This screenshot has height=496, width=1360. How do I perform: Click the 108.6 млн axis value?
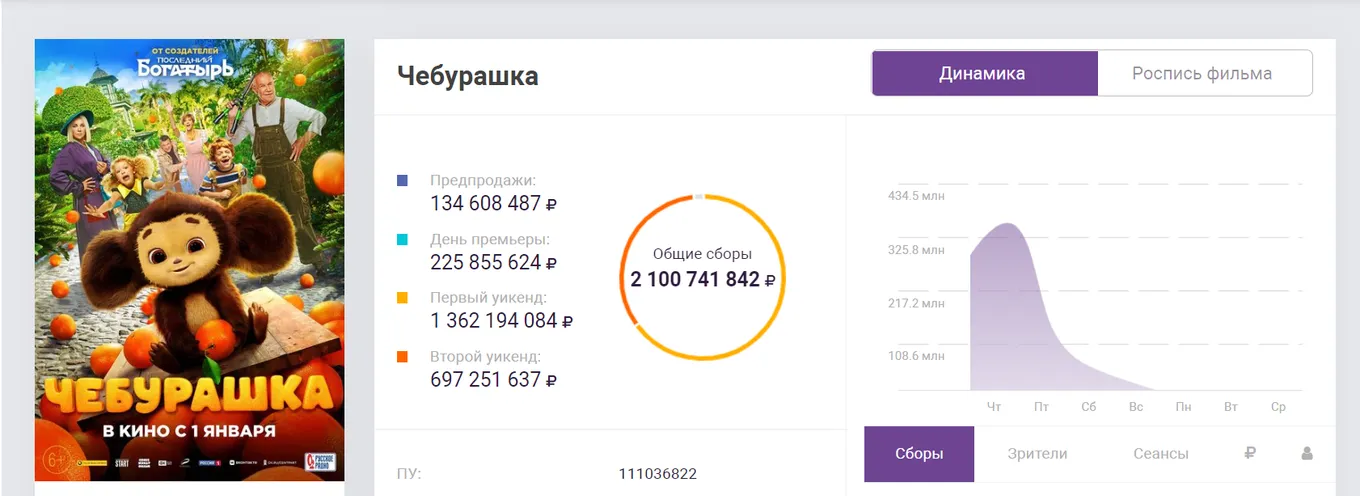click(x=916, y=356)
